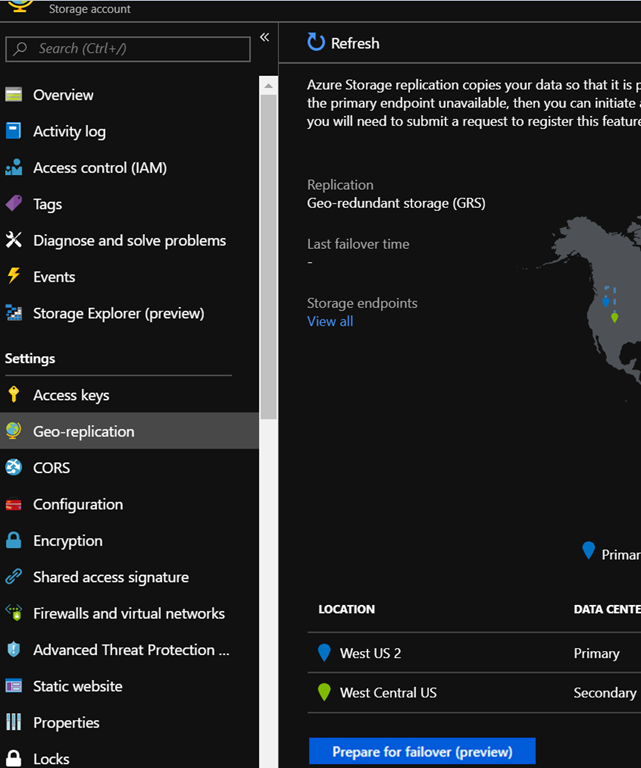The image size is (641, 768).
Task: Click the sidebar vertical scrollbar
Action: (x=268, y=250)
